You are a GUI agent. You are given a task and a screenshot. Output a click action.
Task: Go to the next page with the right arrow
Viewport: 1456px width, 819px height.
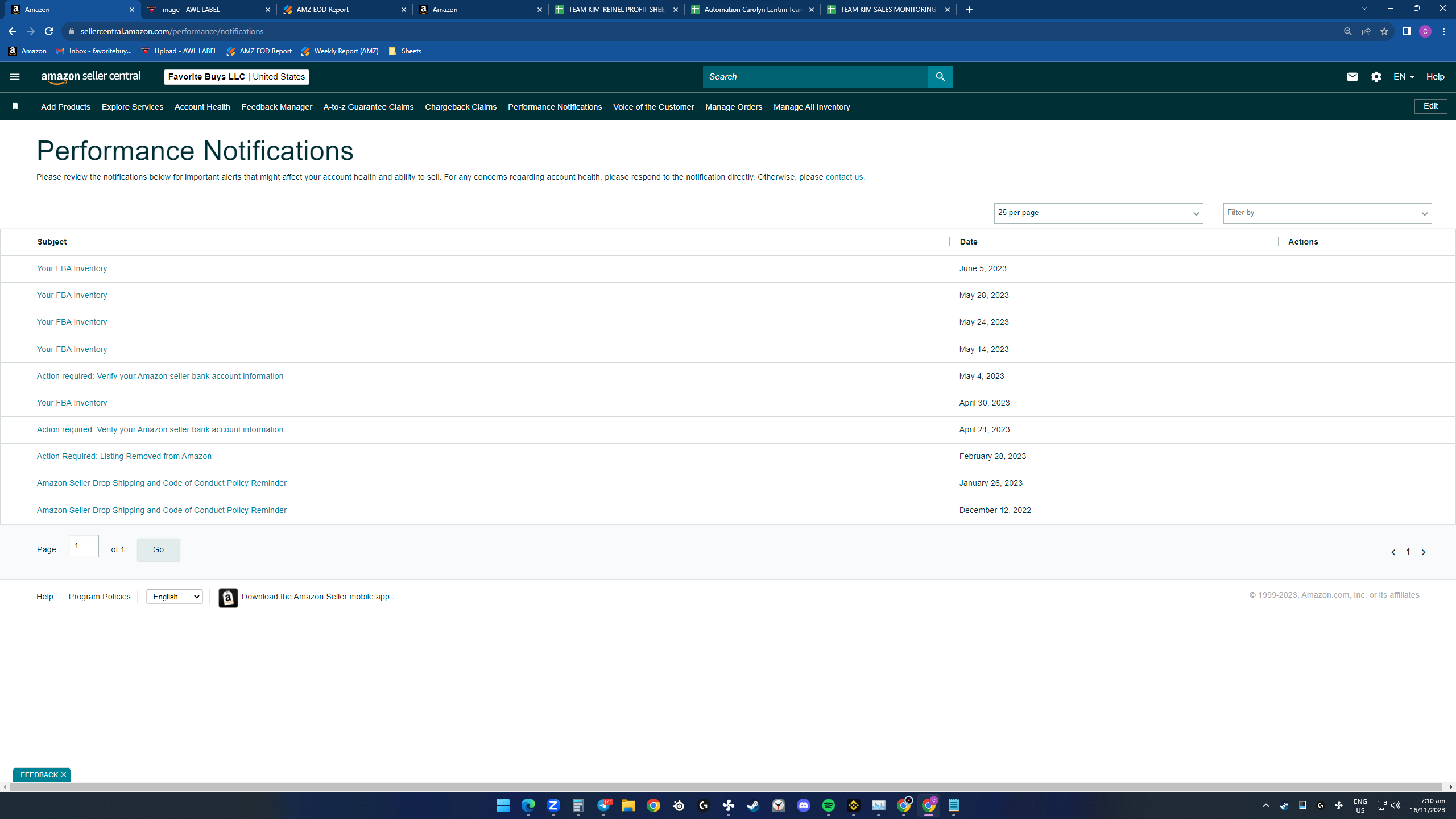(1424, 552)
